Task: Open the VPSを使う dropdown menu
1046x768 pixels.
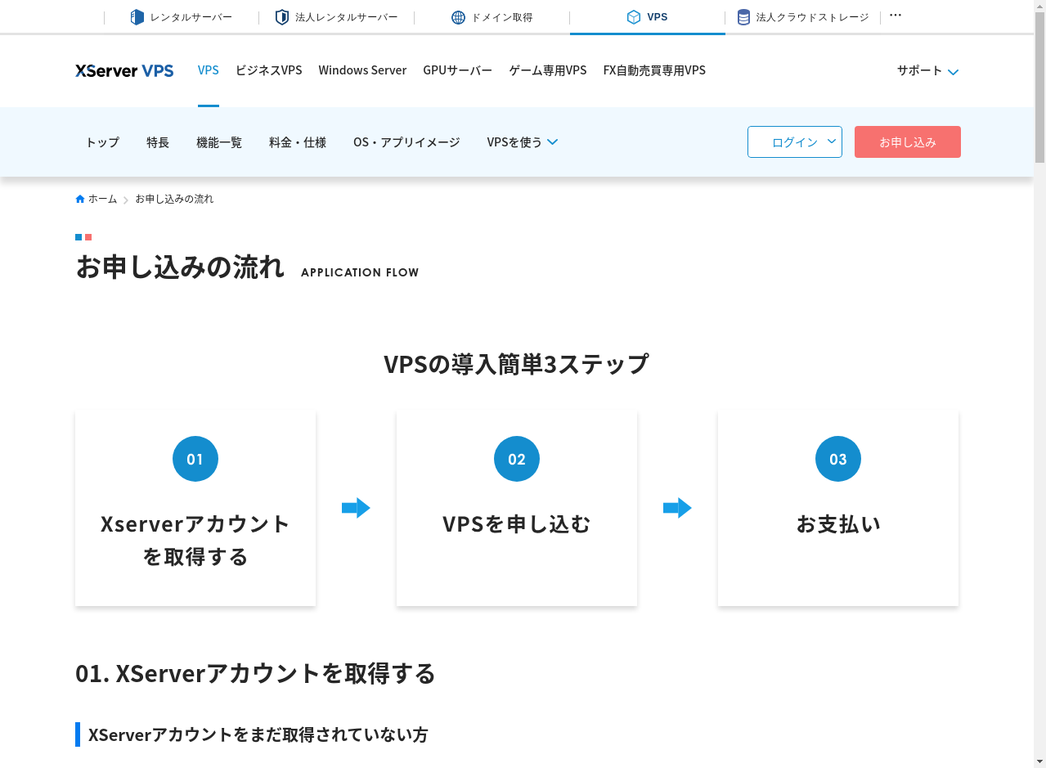Action: coord(521,142)
